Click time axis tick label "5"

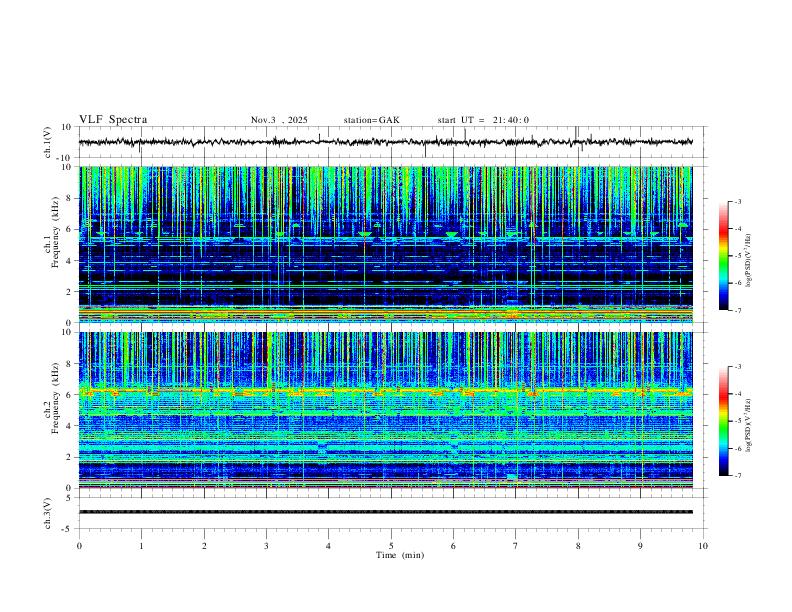(391, 546)
